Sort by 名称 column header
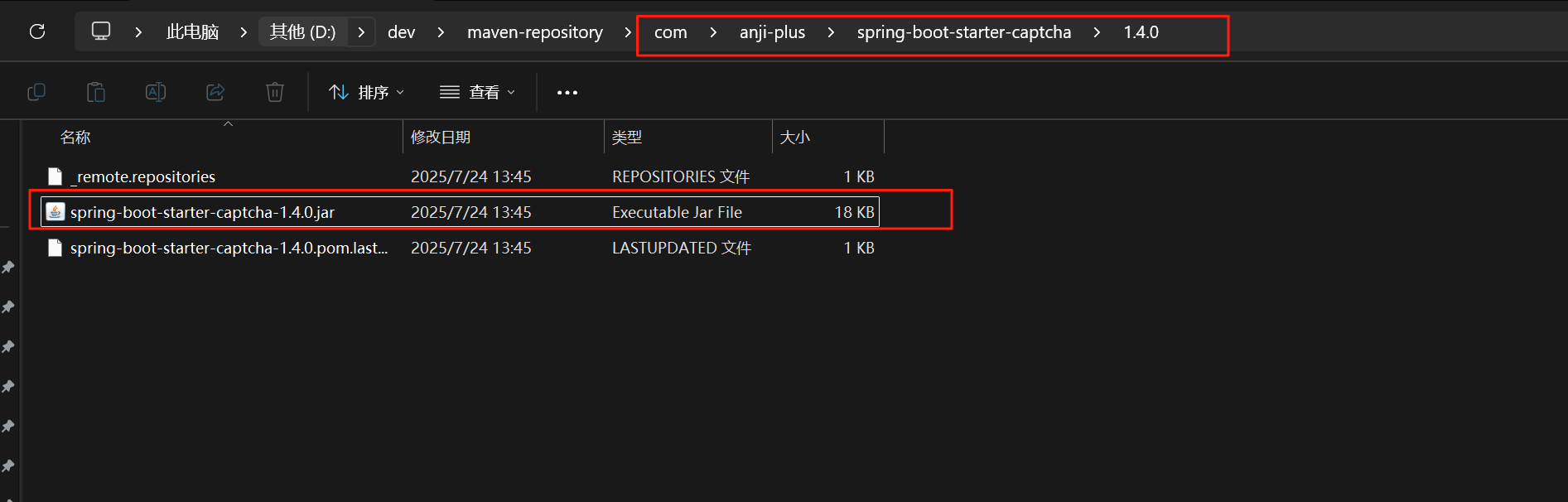 [75, 138]
